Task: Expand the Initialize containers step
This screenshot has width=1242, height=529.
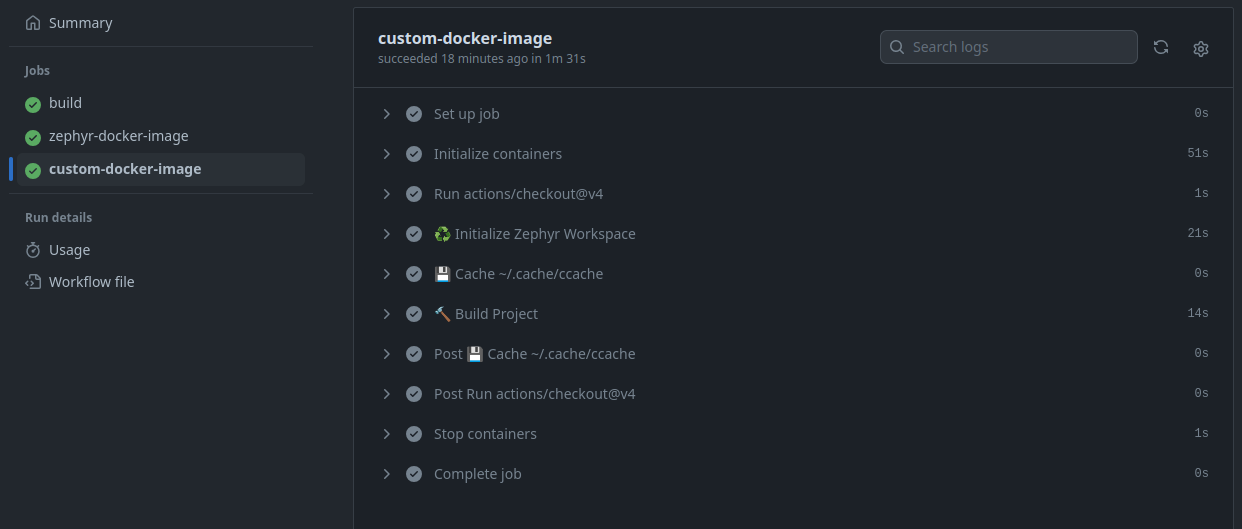Action: click(387, 154)
